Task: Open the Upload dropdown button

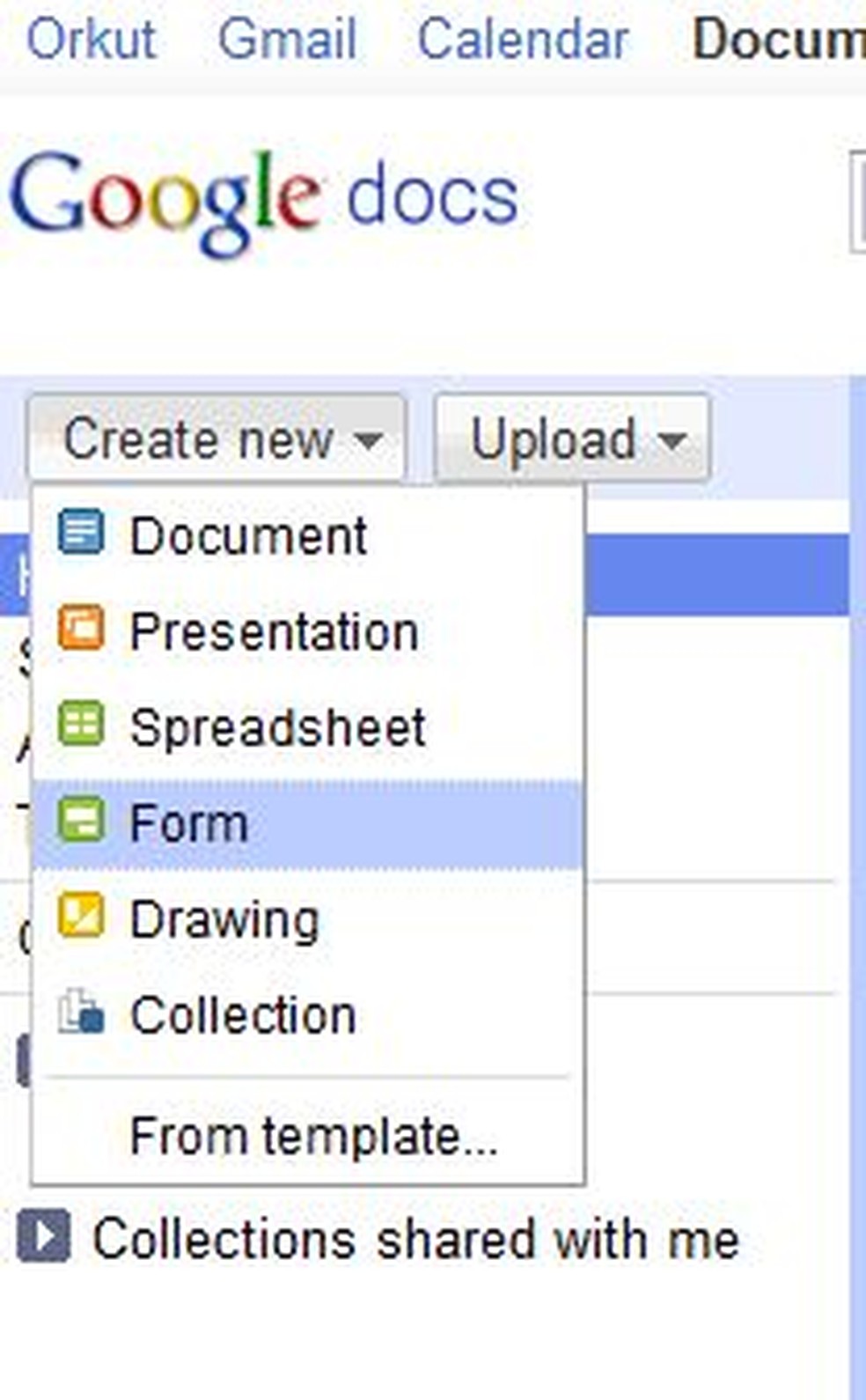Action: click(572, 438)
